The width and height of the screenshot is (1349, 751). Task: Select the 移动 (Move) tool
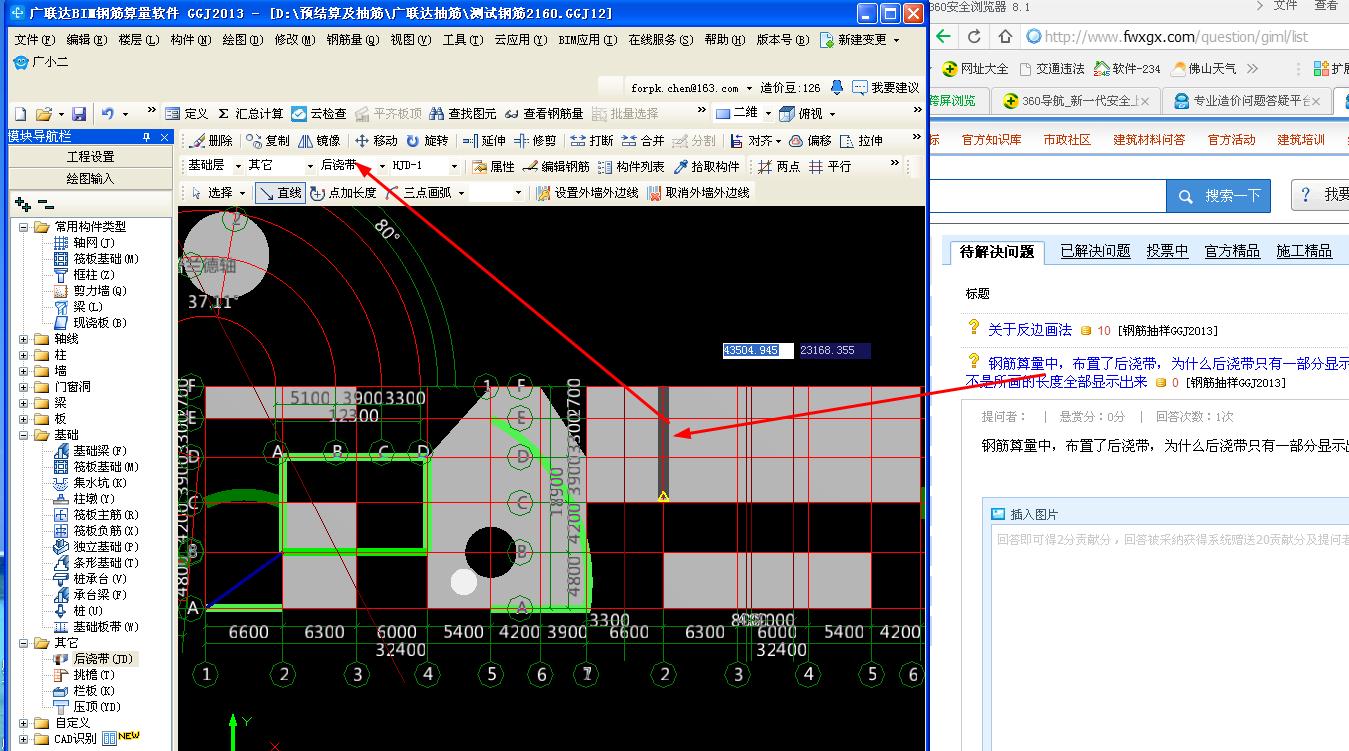[377, 141]
